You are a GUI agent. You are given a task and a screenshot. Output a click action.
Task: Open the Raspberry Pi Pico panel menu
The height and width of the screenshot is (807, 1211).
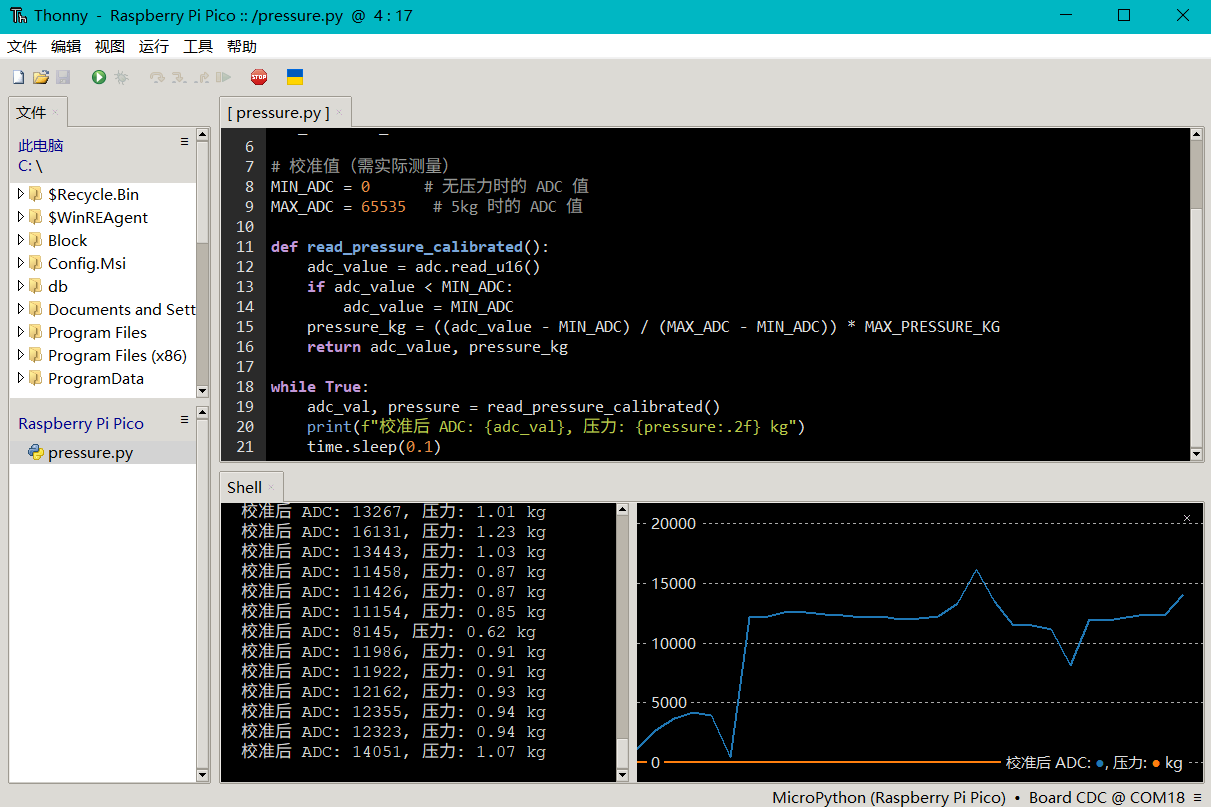[184, 420]
